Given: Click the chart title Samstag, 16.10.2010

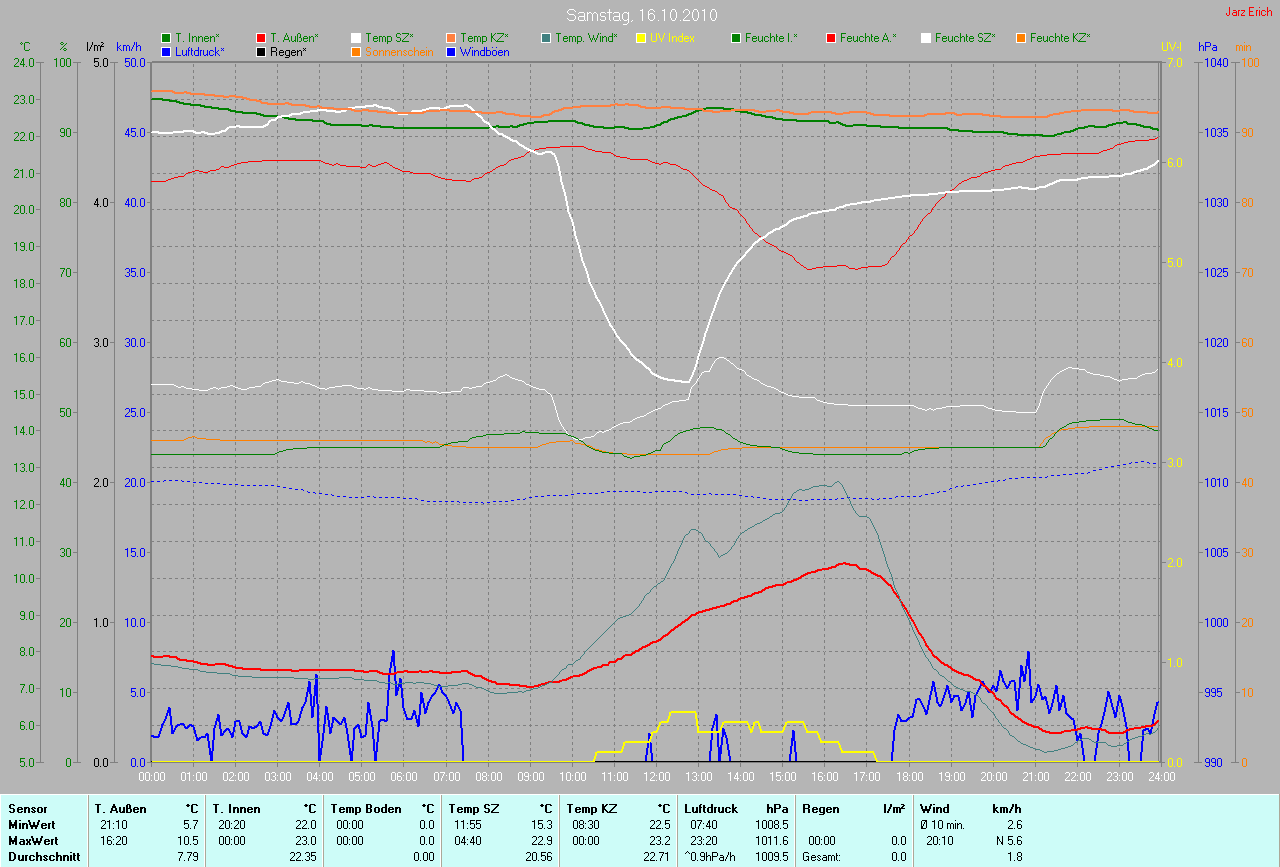Looking at the screenshot, I should coord(640,15).
